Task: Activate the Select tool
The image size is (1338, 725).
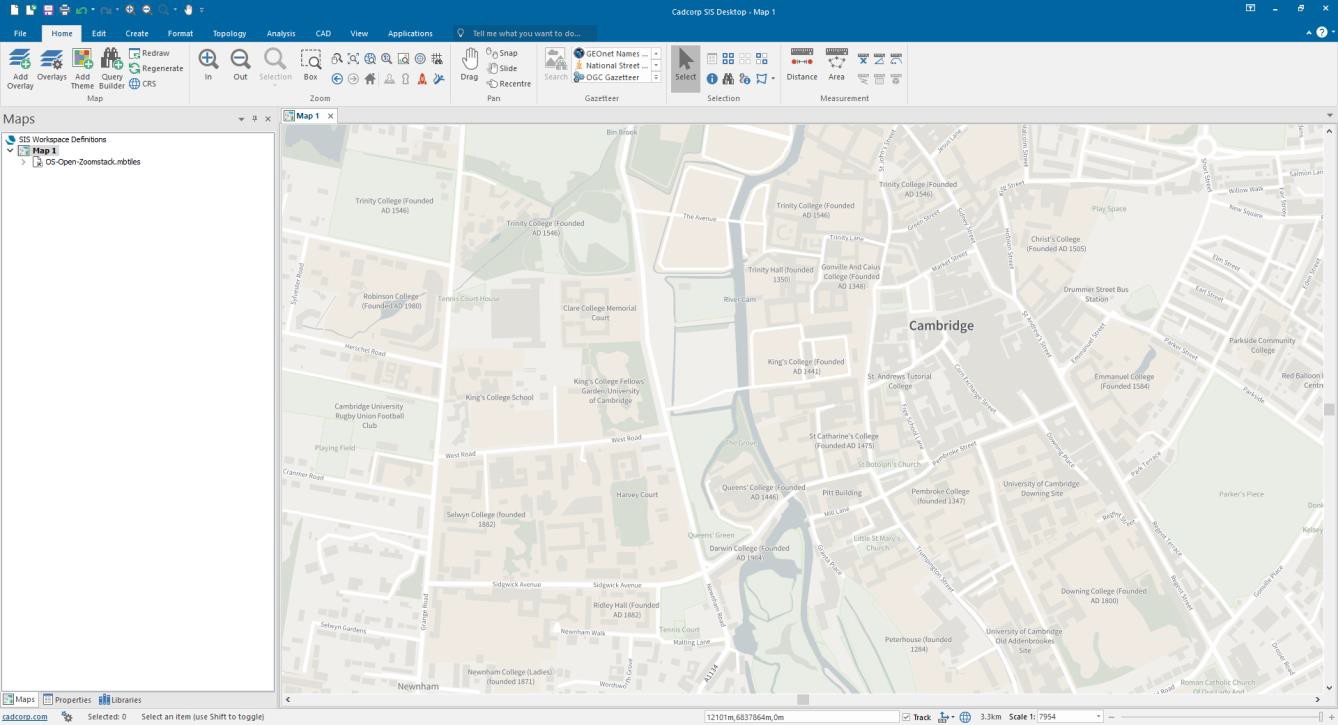Action: (685, 68)
